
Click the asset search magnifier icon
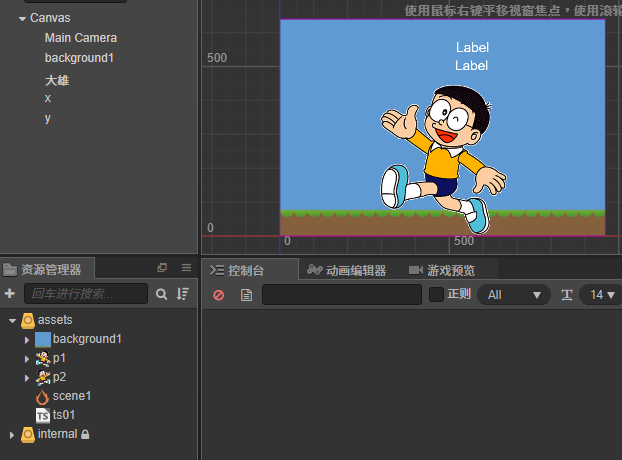pyautogui.click(x=161, y=294)
